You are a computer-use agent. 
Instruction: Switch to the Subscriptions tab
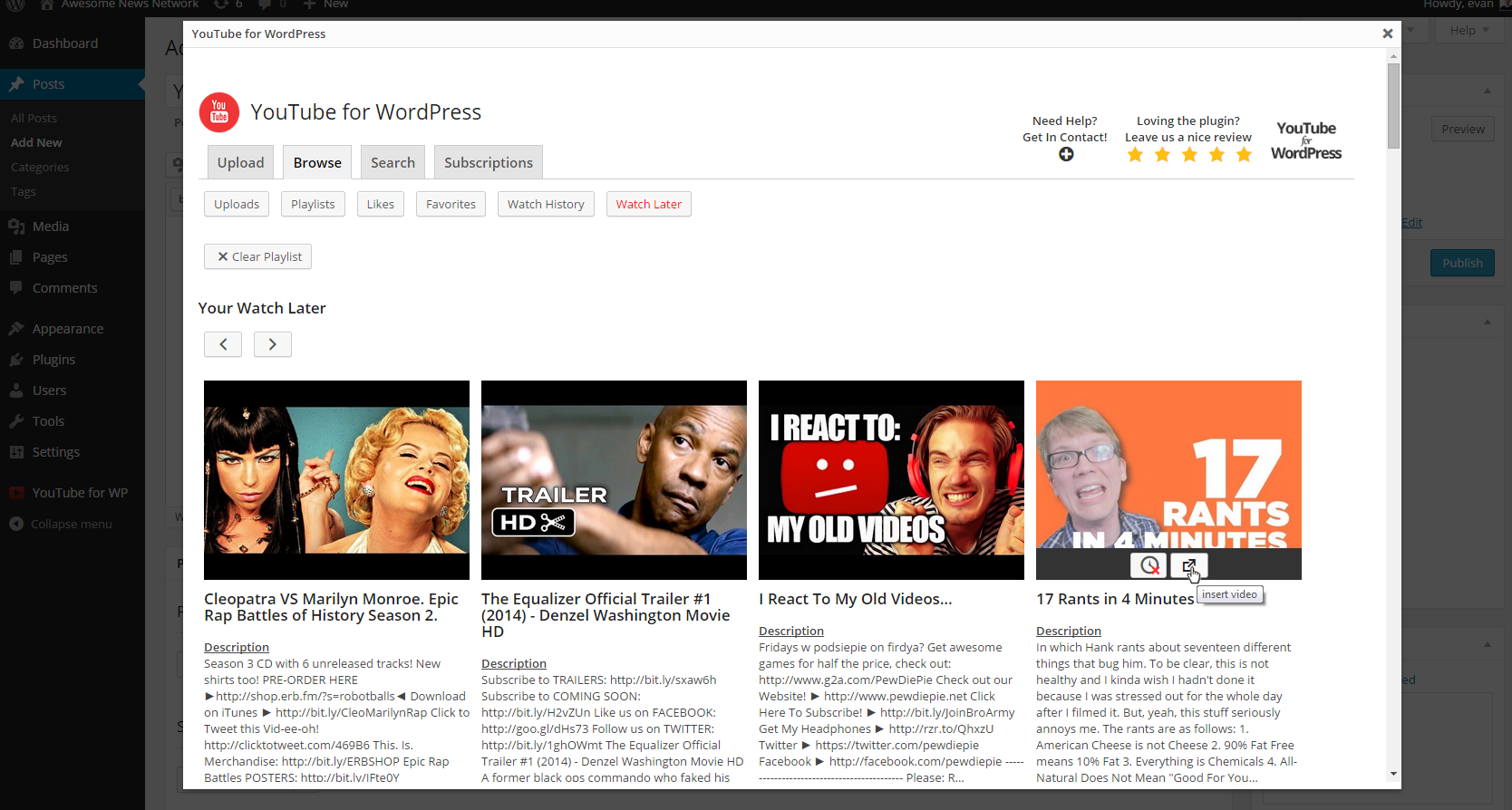[x=489, y=162]
